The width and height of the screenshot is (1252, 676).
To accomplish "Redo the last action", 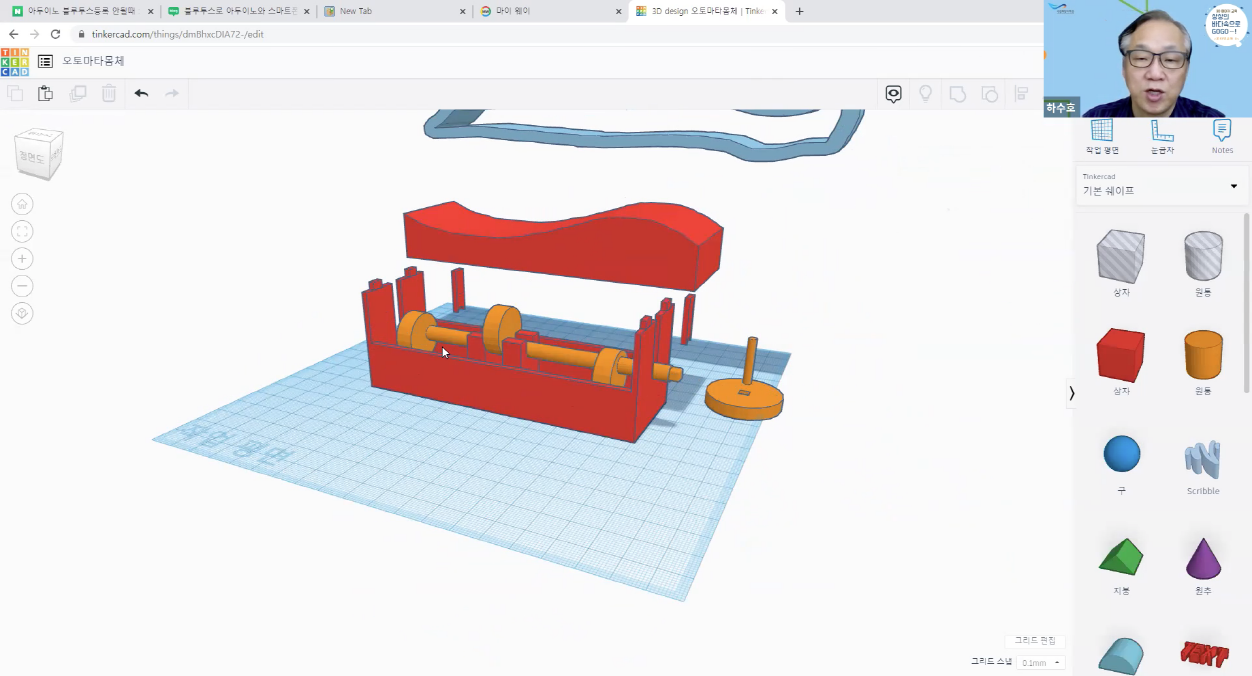I will (172, 93).
